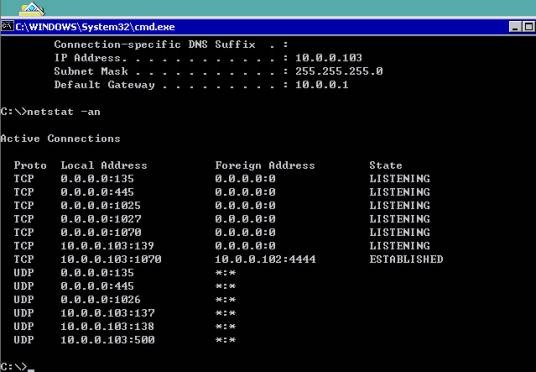The image size is (536, 372).
Task: Click the C:\WINDOWS\System32\cmd.exe title text
Action: coord(95,27)
